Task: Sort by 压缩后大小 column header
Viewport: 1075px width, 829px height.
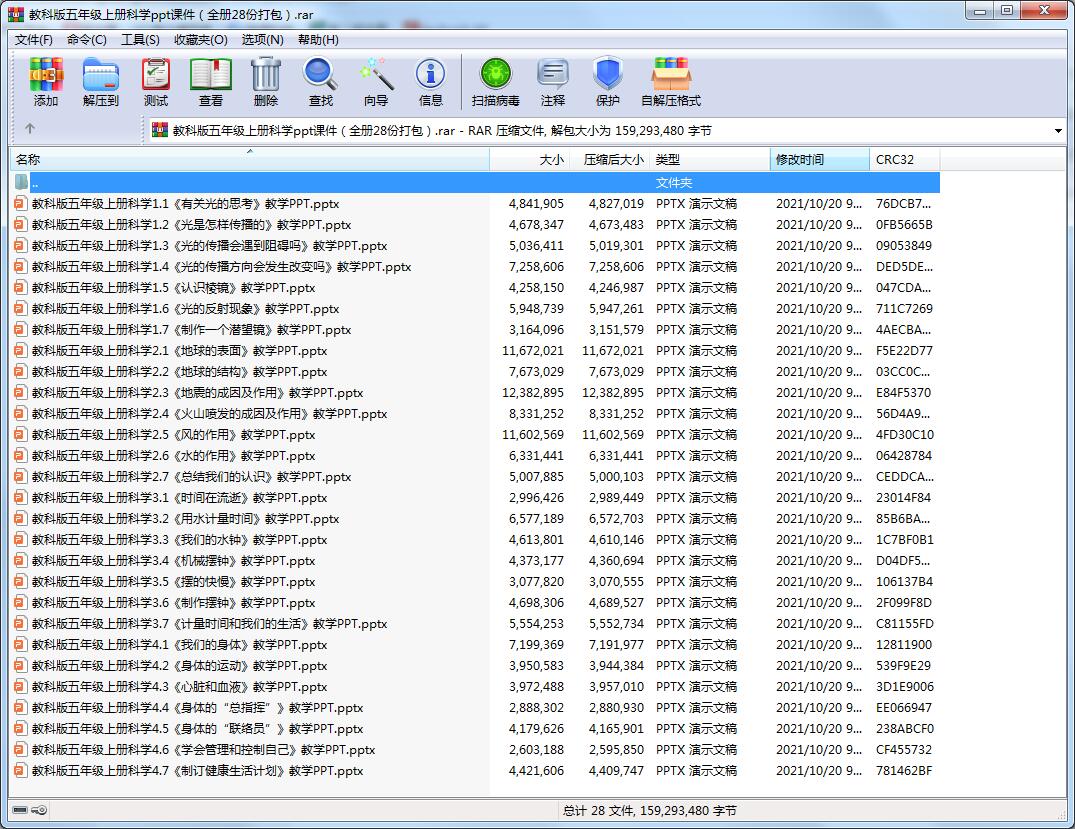Action: point(610,160)
